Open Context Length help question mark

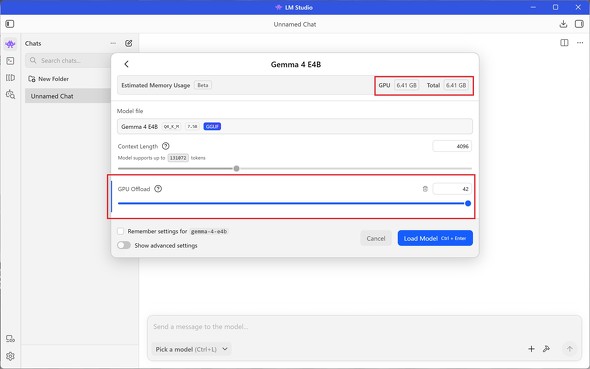[x=166, y=146]
